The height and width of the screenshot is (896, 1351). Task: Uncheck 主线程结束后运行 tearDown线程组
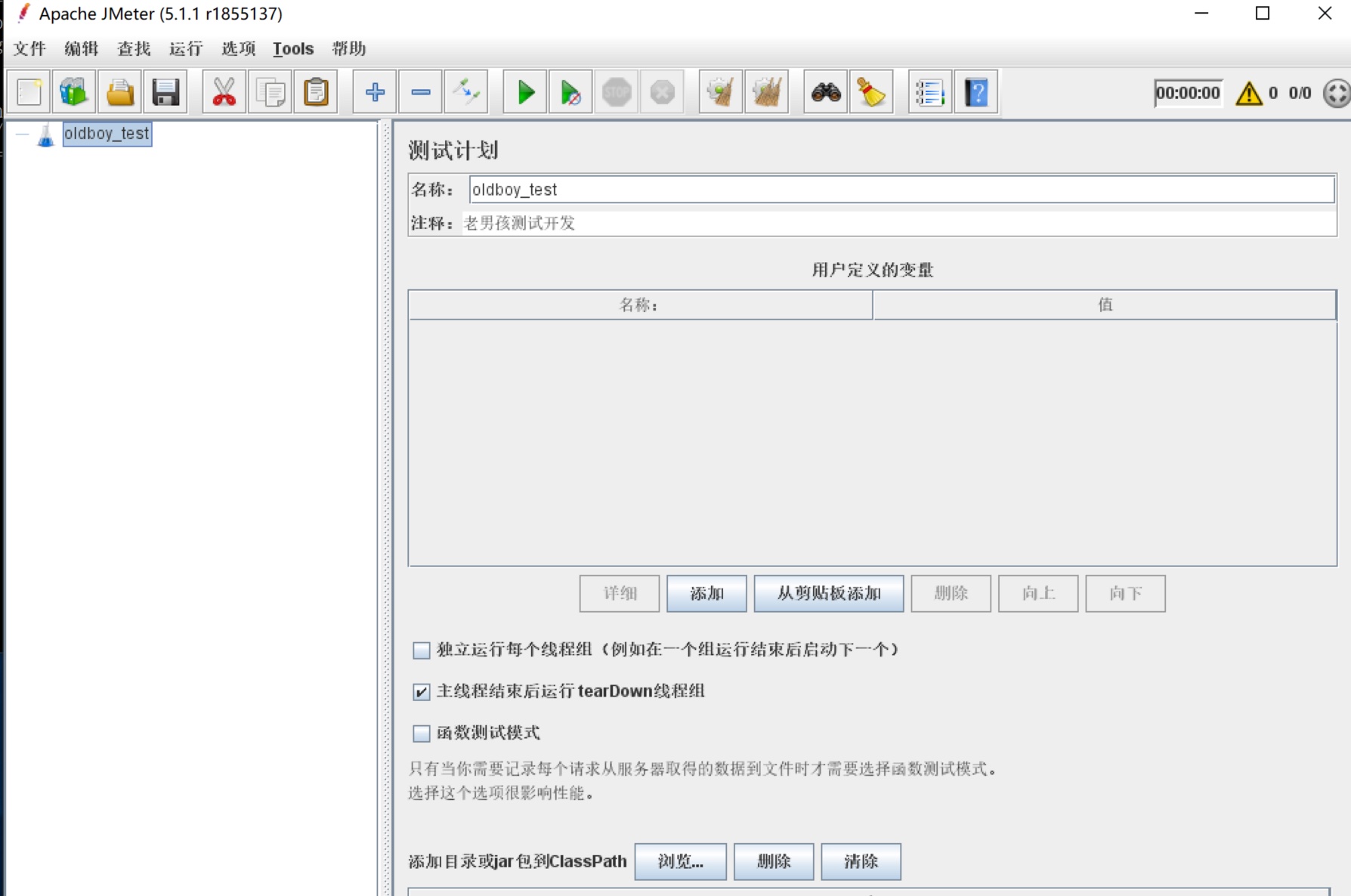point(422,691)
